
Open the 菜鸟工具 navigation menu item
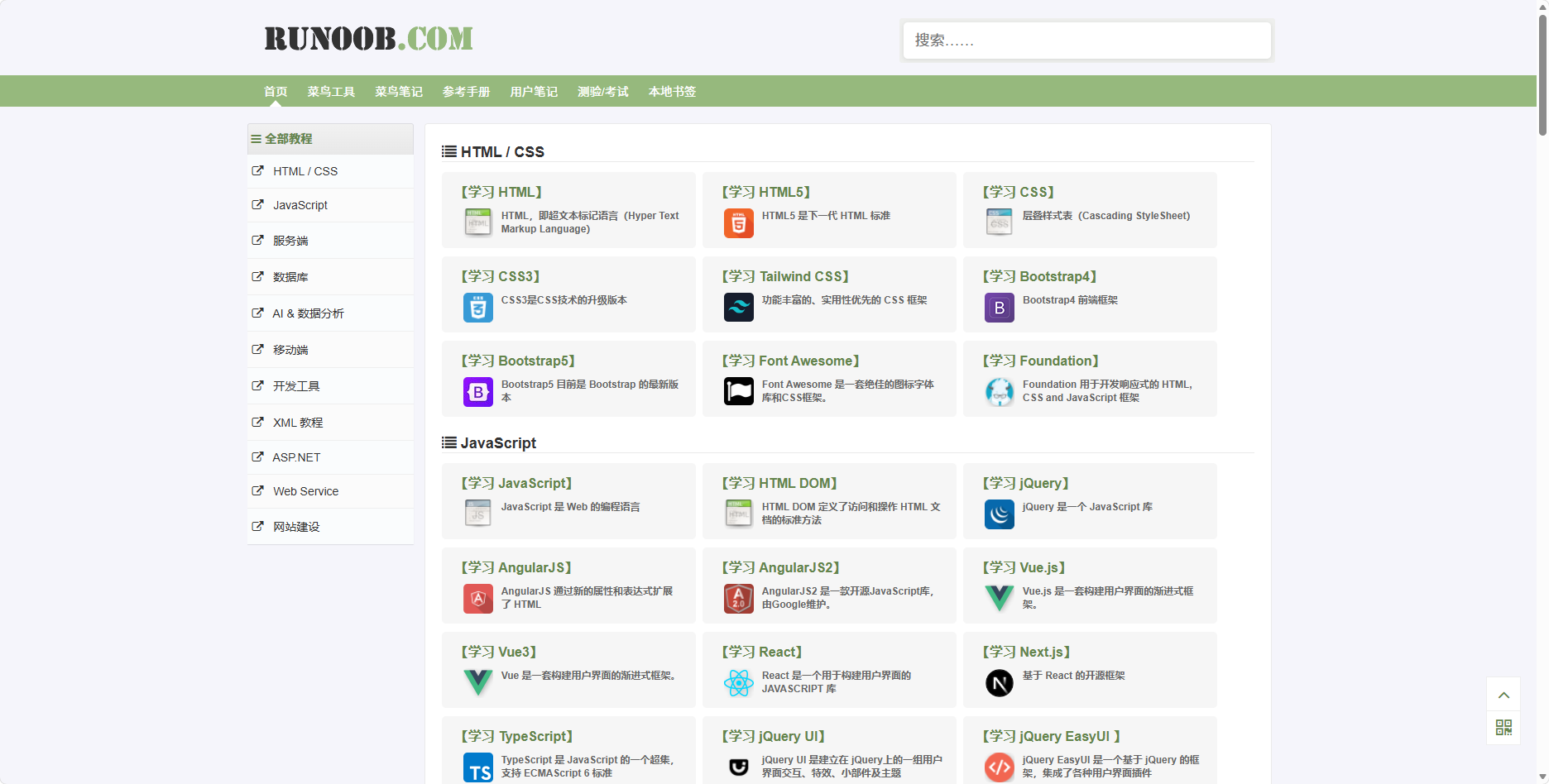click(x=331, y=92)
